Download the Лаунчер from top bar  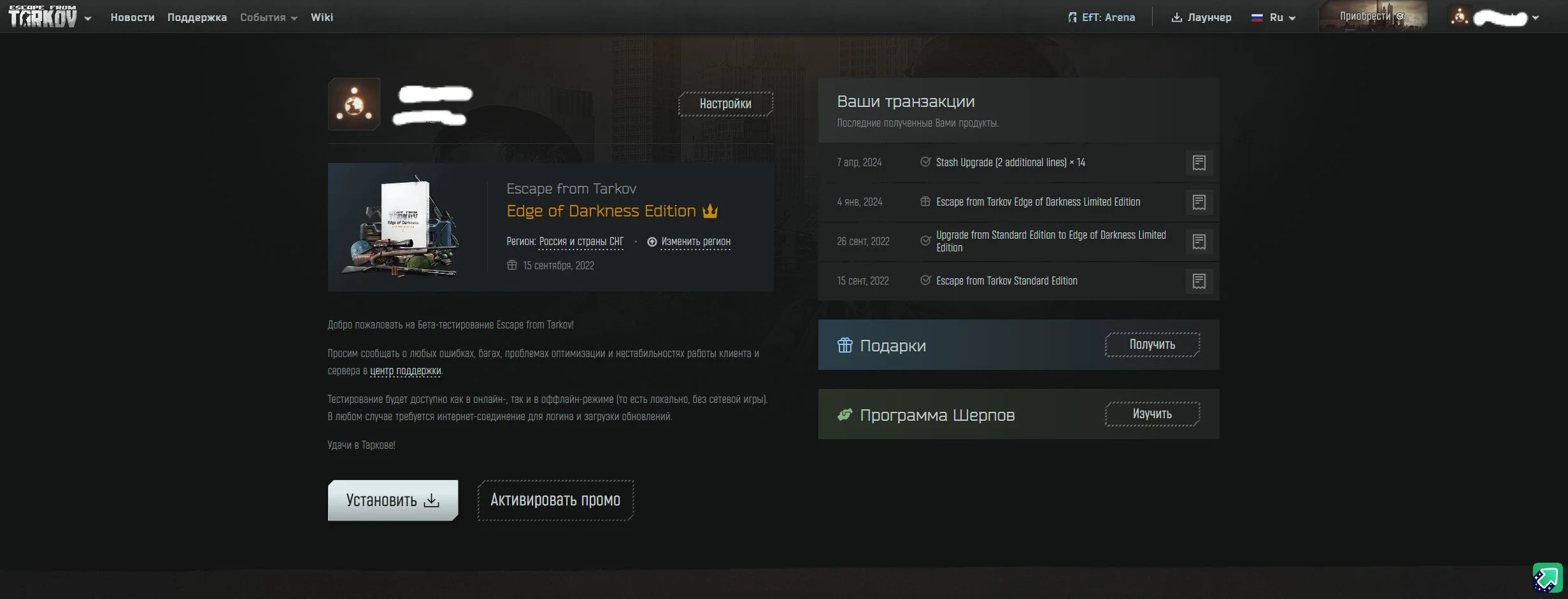pos(1201,17)
